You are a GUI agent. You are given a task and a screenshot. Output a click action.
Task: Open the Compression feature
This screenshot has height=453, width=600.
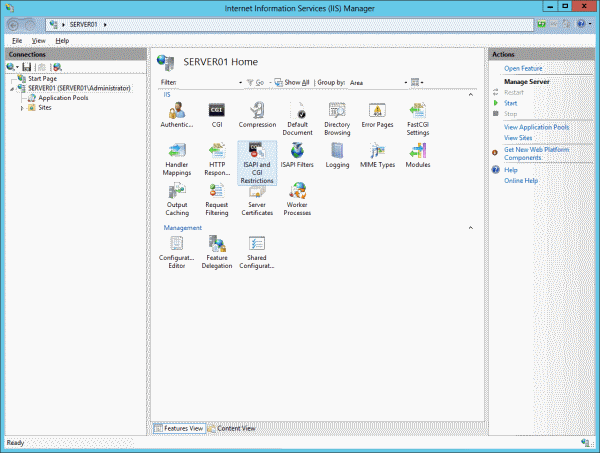point(257,115)
